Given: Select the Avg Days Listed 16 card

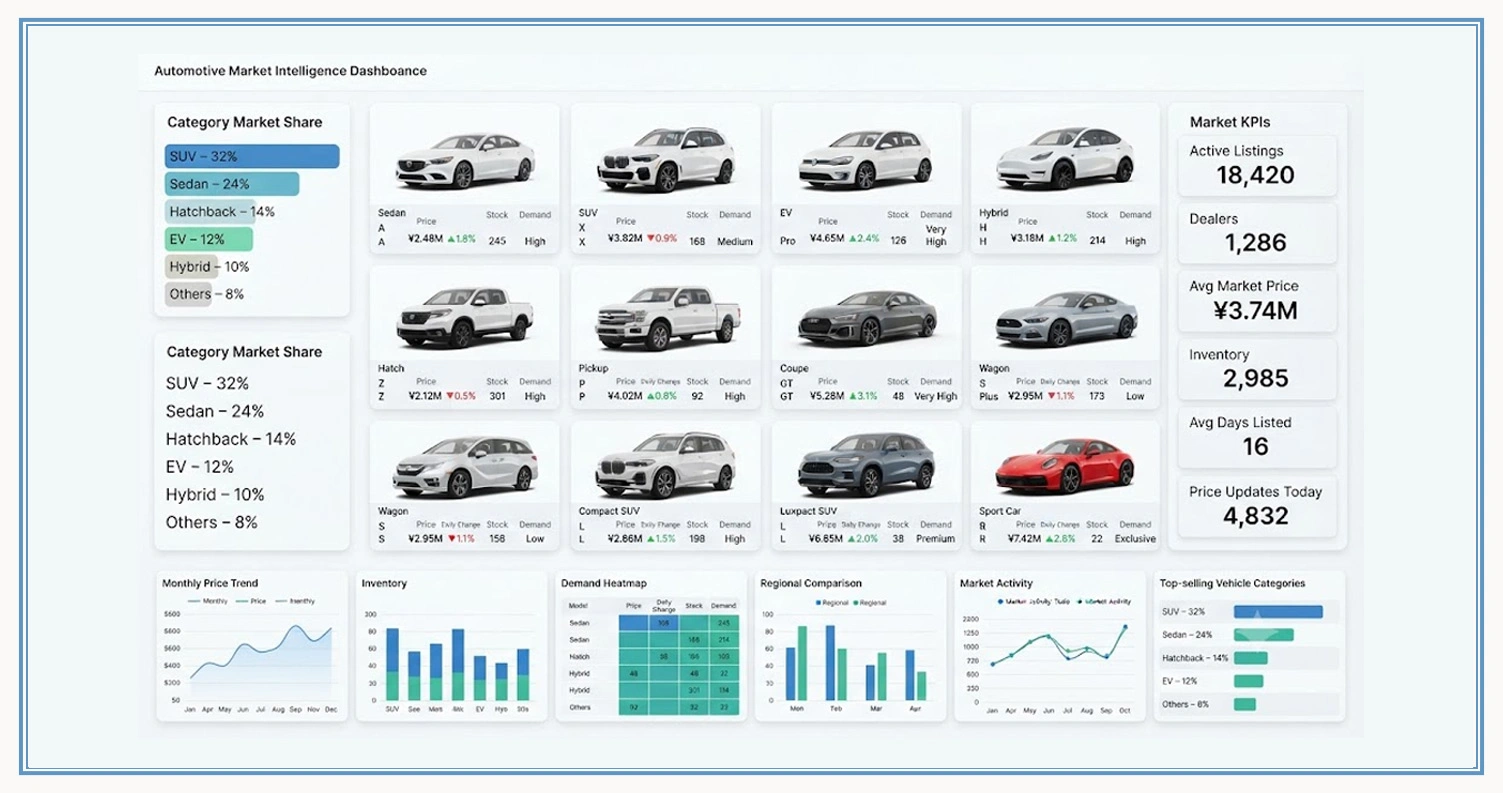Looking at the screenshot, I should click(x=1256, y=436).
